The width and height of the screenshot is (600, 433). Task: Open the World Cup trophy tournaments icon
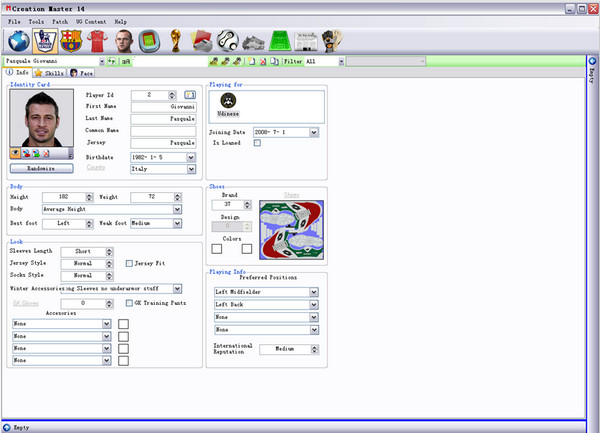176,41
